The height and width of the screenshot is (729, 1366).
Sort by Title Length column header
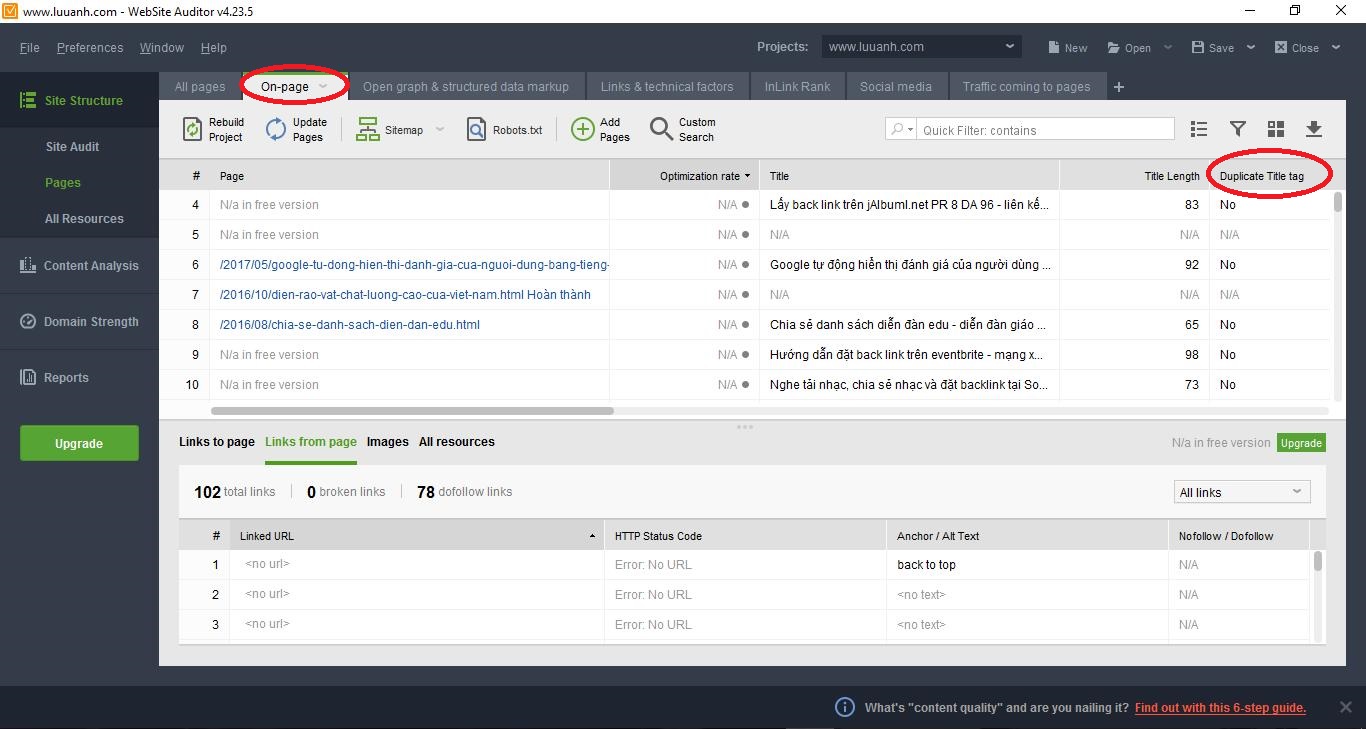1134,176
